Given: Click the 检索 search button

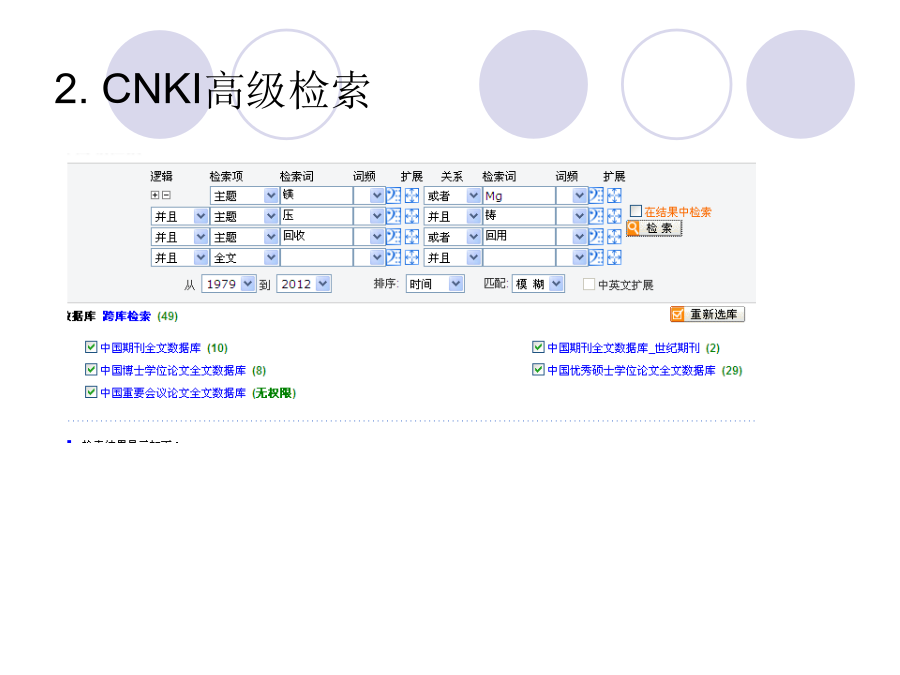Looking at the screenshot, I should (x=654, y=228).
